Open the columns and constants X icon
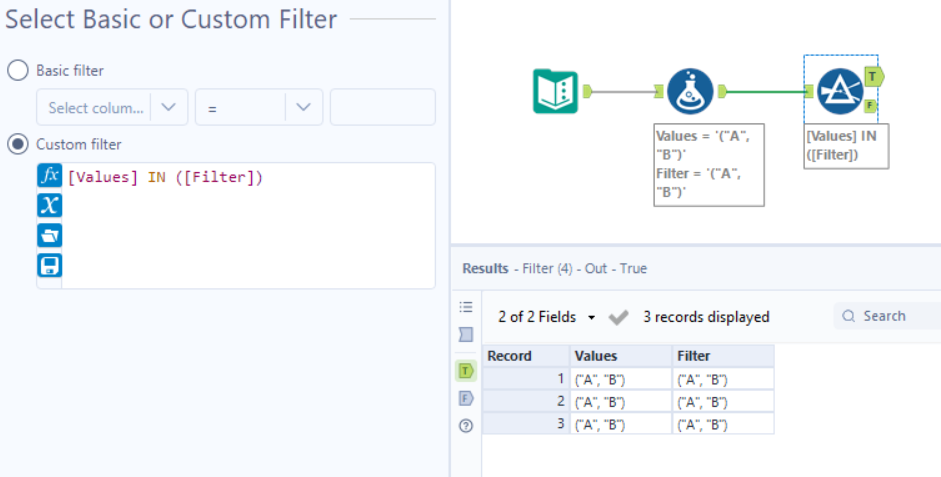 [x=49, y=205]
